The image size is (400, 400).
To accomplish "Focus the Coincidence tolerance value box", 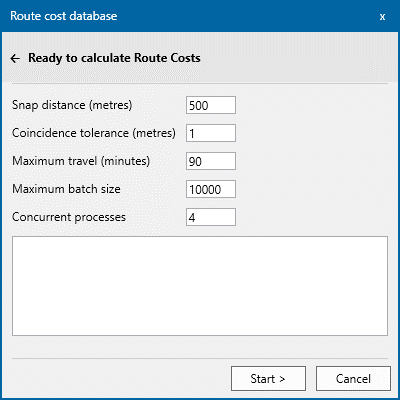I will click(211, 133).
